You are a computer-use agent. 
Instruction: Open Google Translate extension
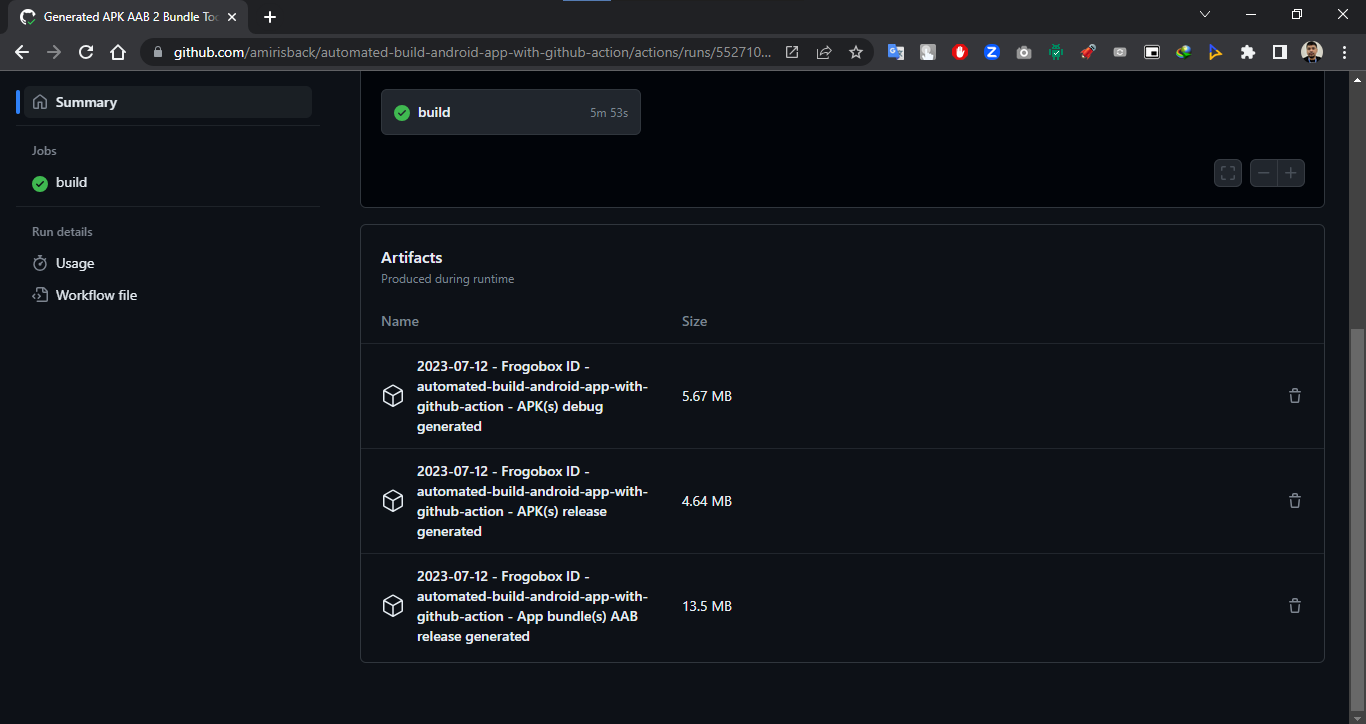[x=896, y=52]
